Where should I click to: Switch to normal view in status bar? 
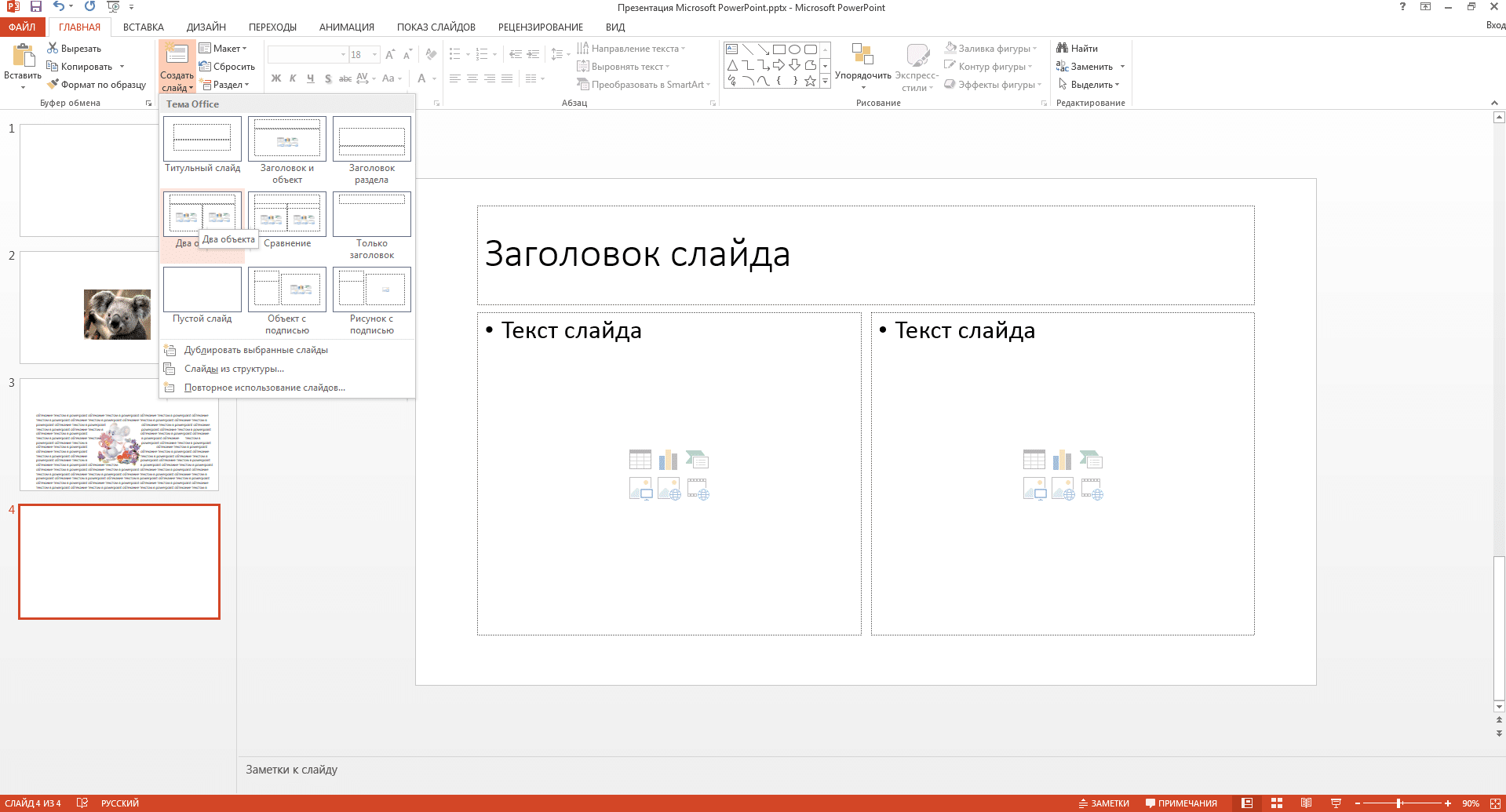[x=1247, y=803]
